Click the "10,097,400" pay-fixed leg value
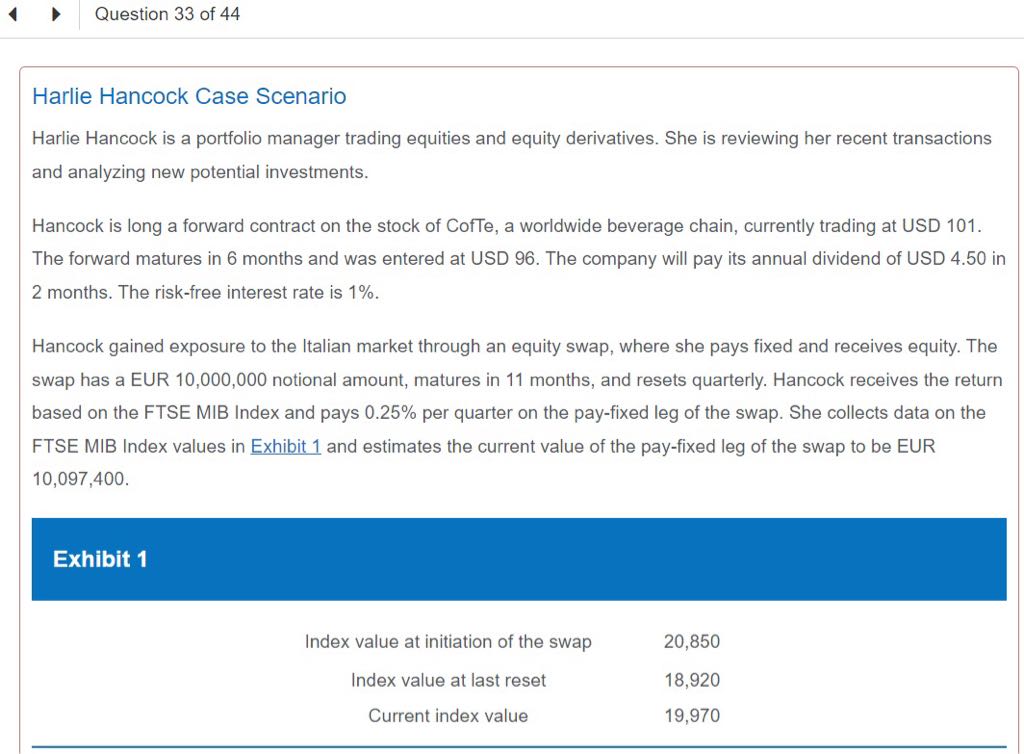 80,479
